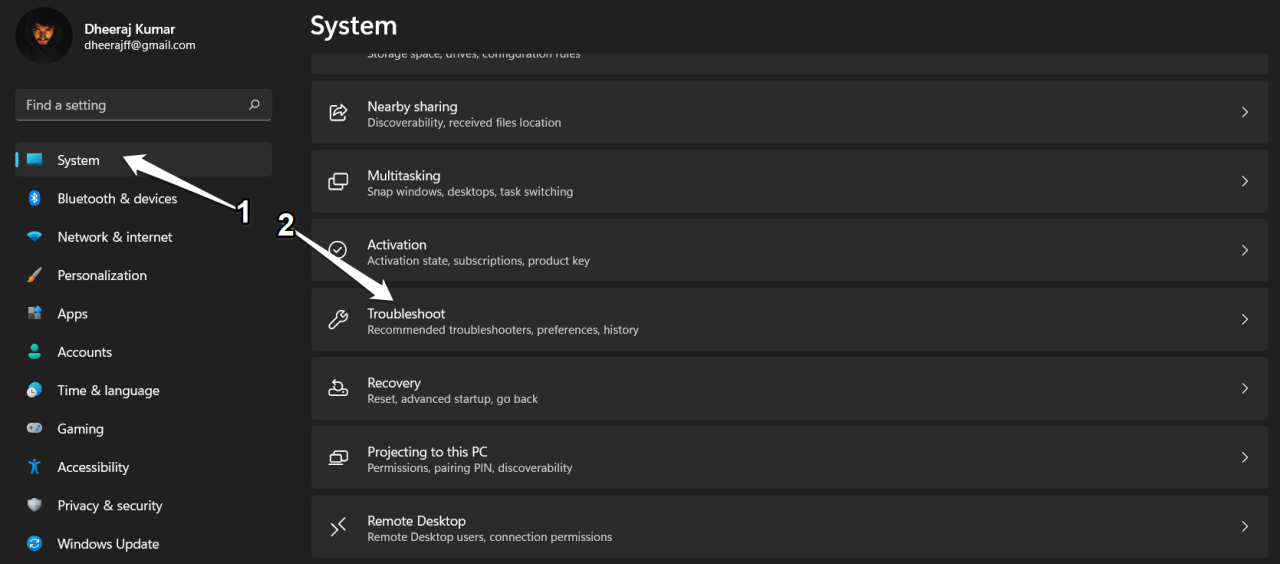Click the user profile picture
This screenshot has width=1280, height=564.
click(x=44, y=36)
